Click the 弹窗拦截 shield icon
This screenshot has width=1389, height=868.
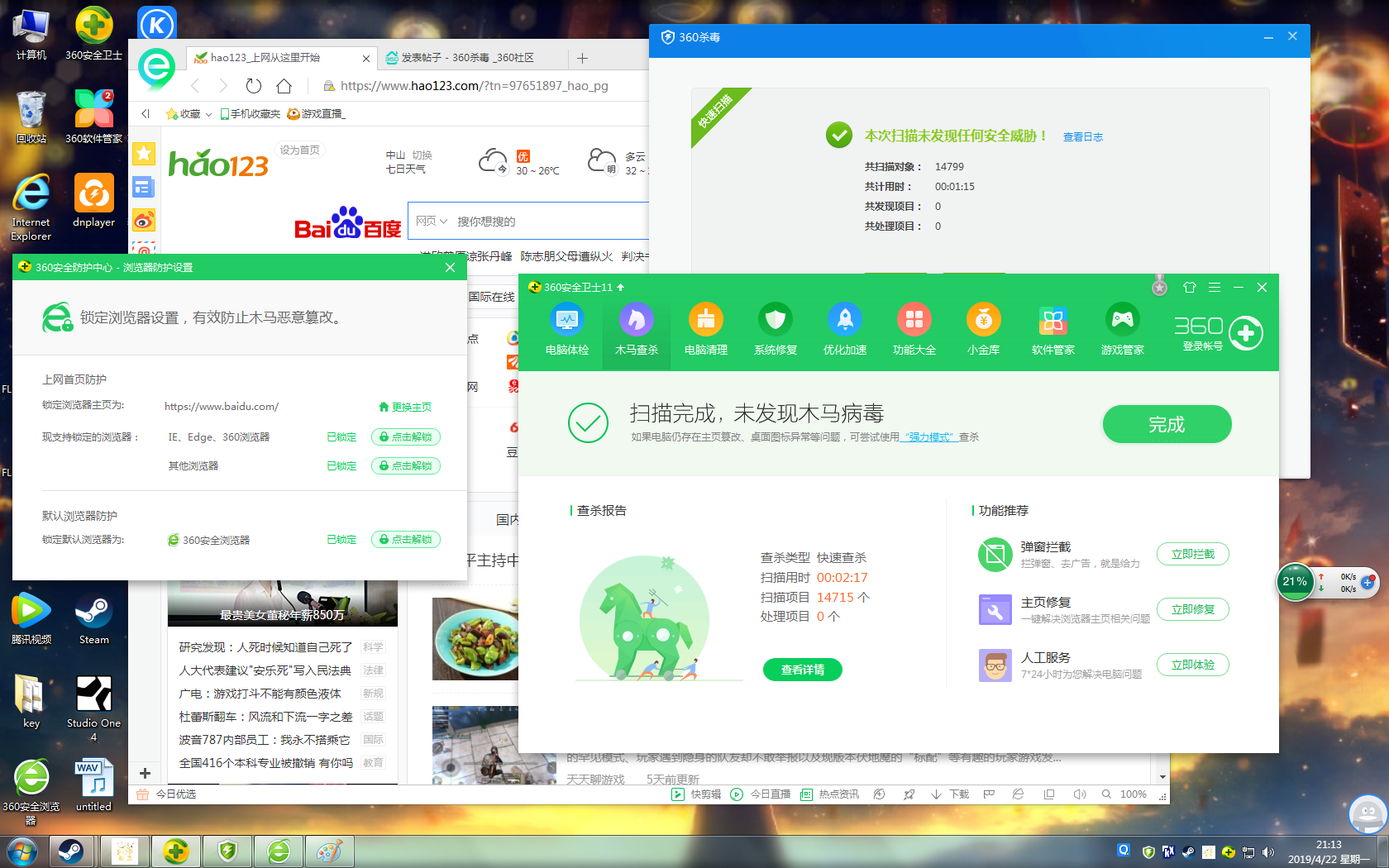pyautogui.click(x=995, y=554)
